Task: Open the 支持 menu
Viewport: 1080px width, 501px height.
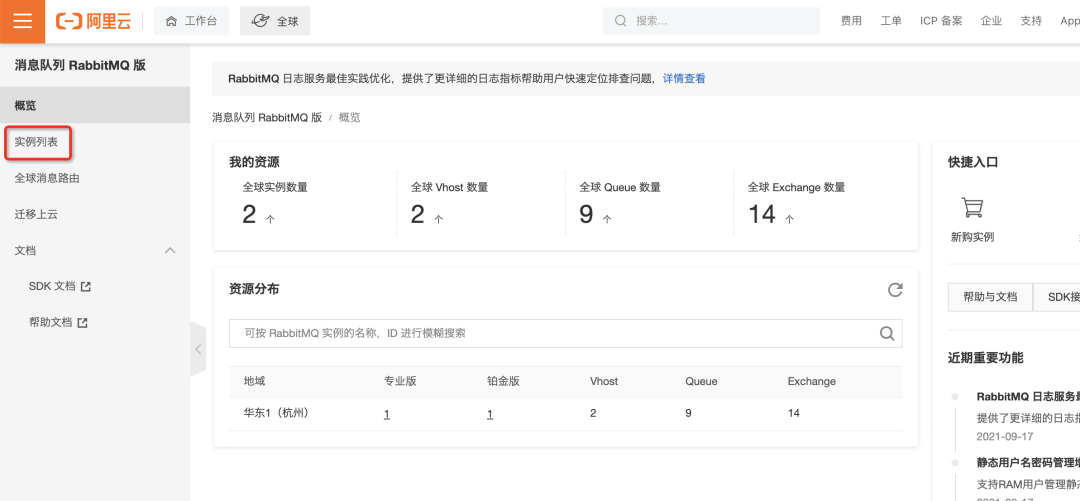Action: (x=1031, y=21)
